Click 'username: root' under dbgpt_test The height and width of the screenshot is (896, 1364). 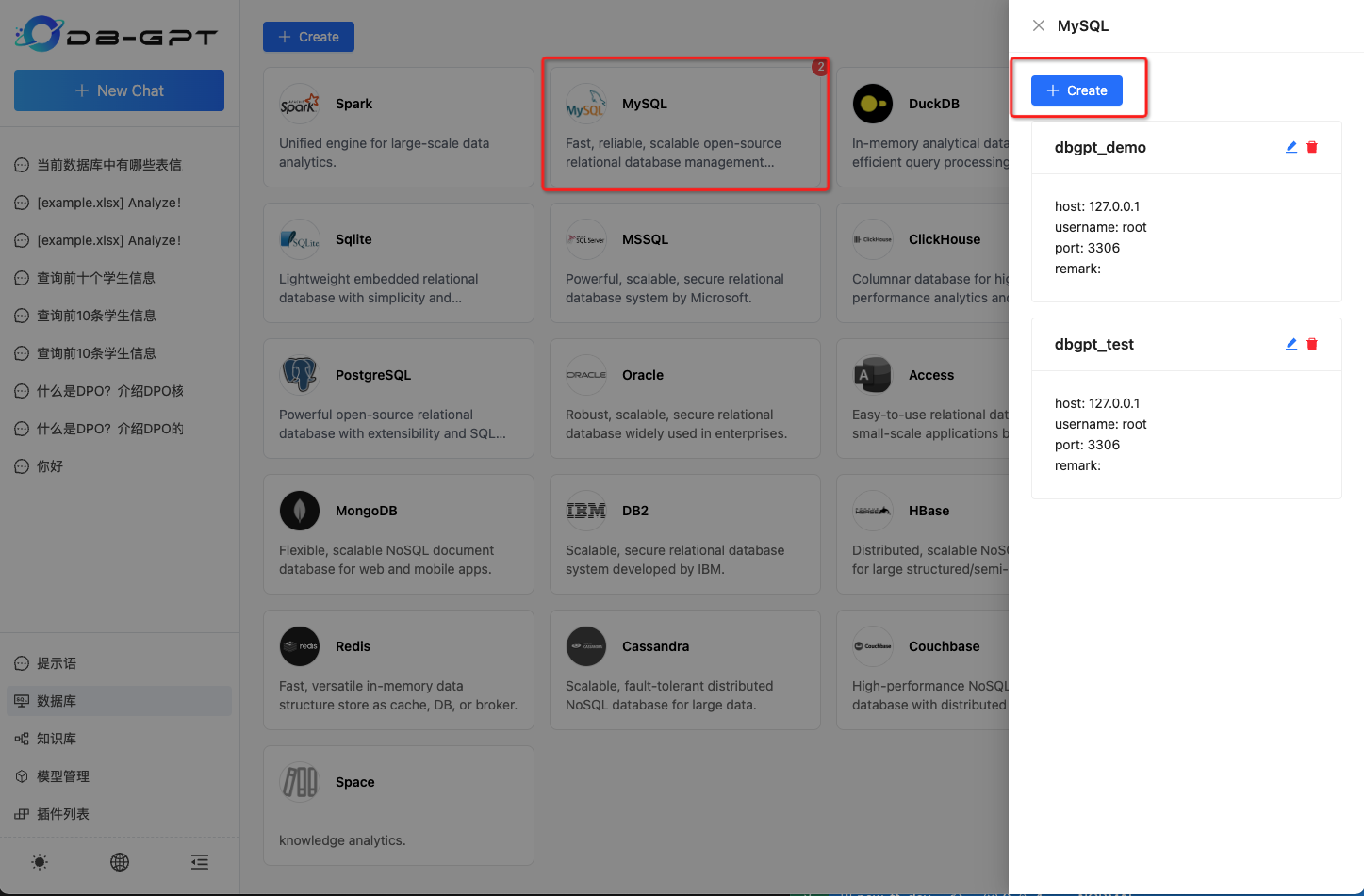[1100, 424]
